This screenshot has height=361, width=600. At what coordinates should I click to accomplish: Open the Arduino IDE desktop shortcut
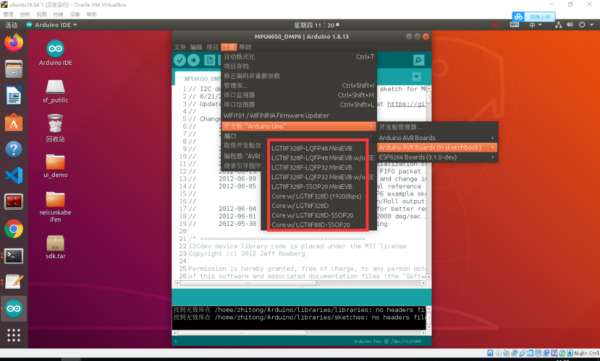(x=55, y=52)
